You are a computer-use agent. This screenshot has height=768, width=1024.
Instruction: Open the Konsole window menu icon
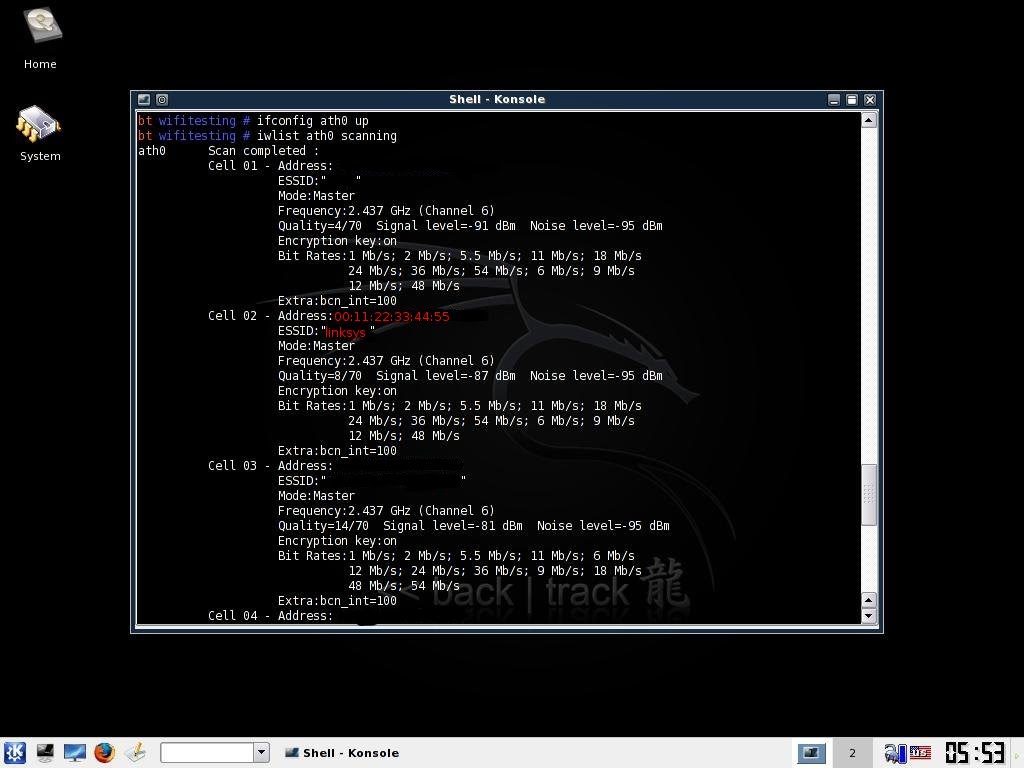tap(143, 99)
